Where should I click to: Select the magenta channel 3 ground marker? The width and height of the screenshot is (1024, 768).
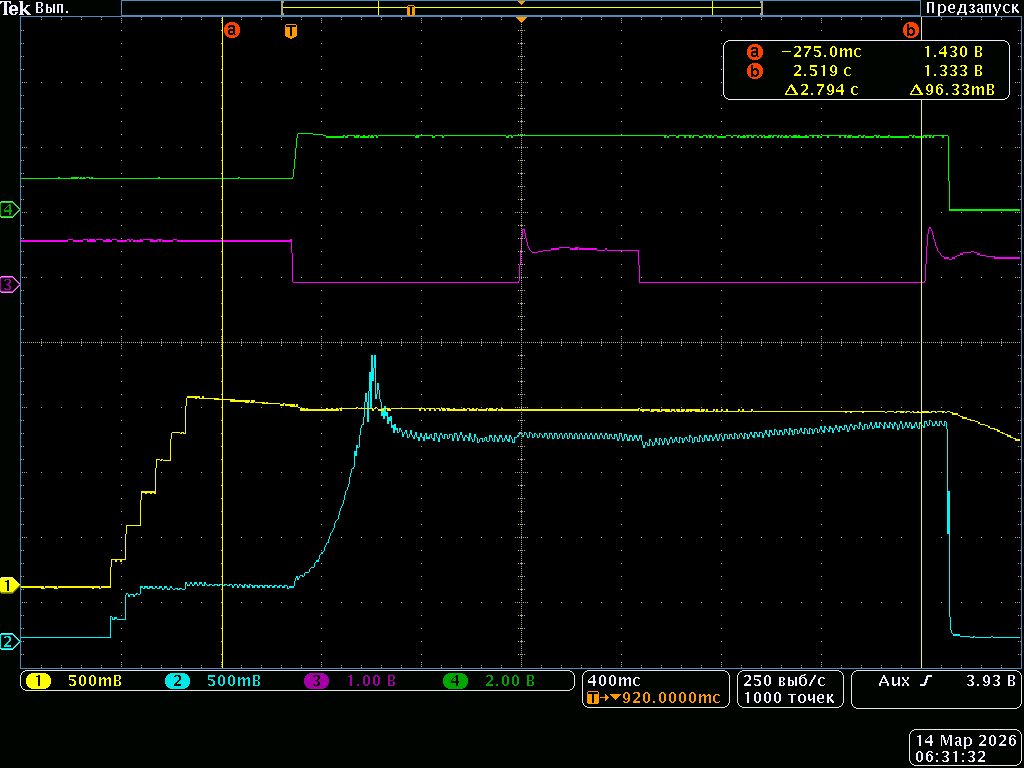tap(9, 285)
